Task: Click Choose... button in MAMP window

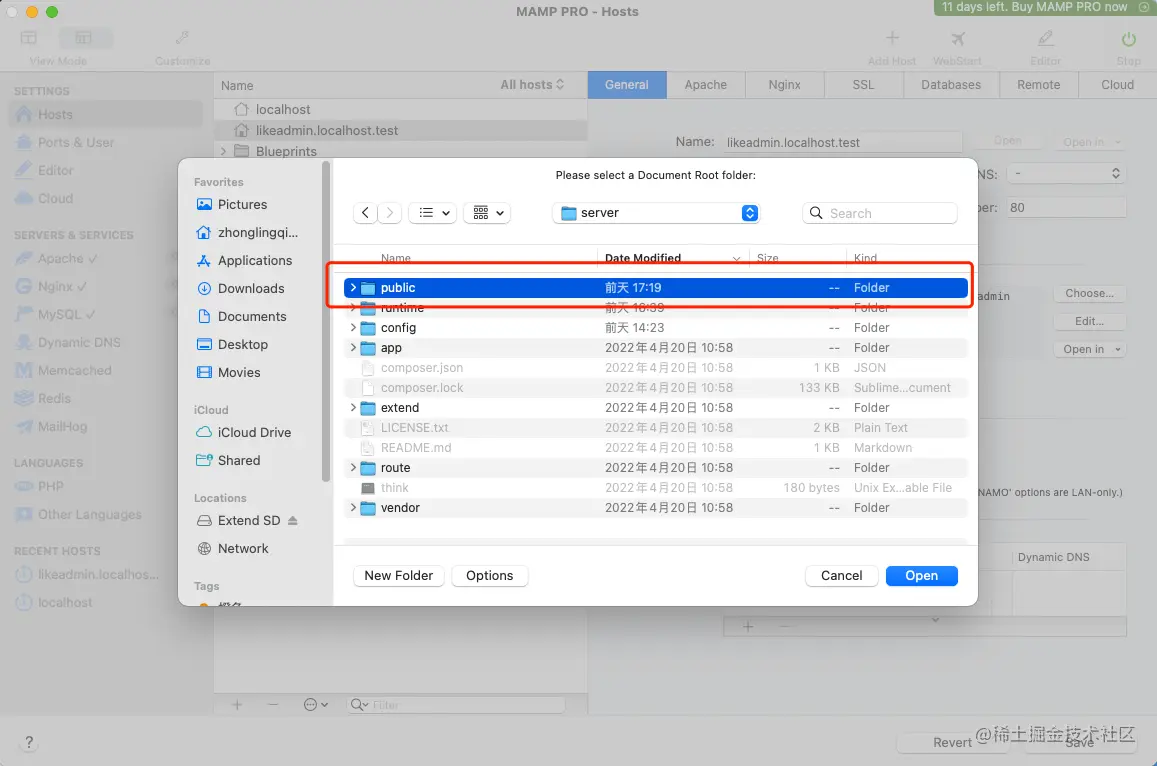Action: [1090, 294]
